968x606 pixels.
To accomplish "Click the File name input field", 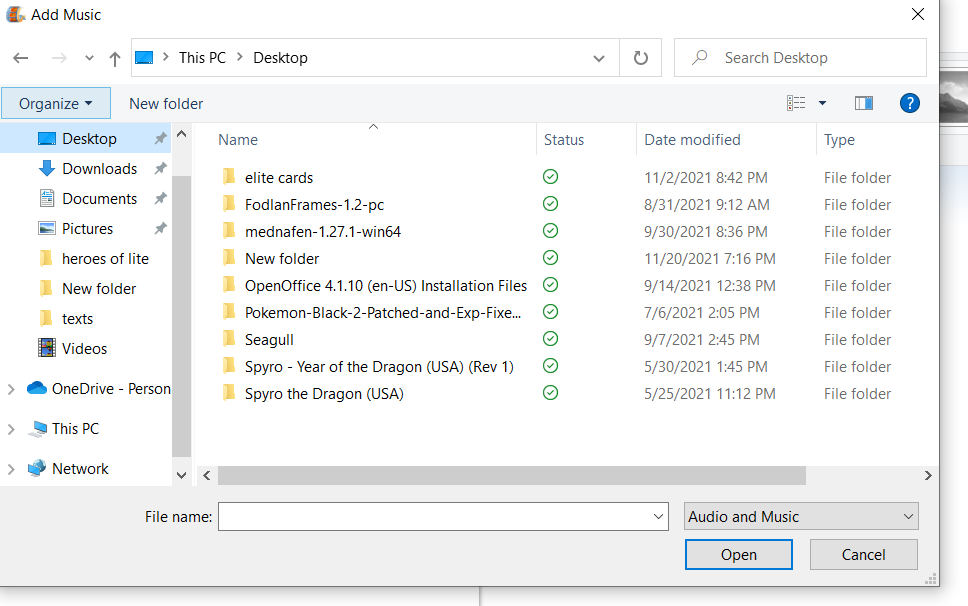I will 435,517.
